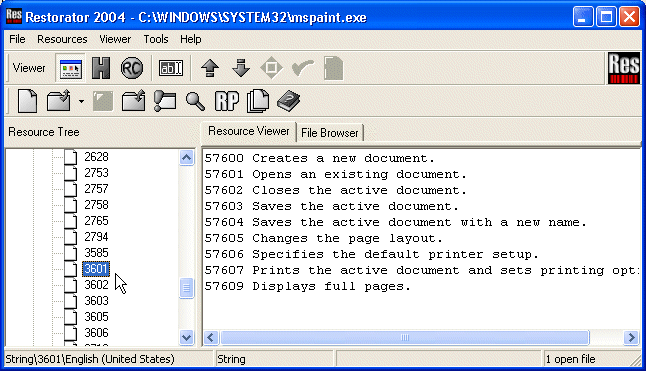Screen dimensions: 646x371
Task: Open the File menu
Action: [x=17, y=39]
